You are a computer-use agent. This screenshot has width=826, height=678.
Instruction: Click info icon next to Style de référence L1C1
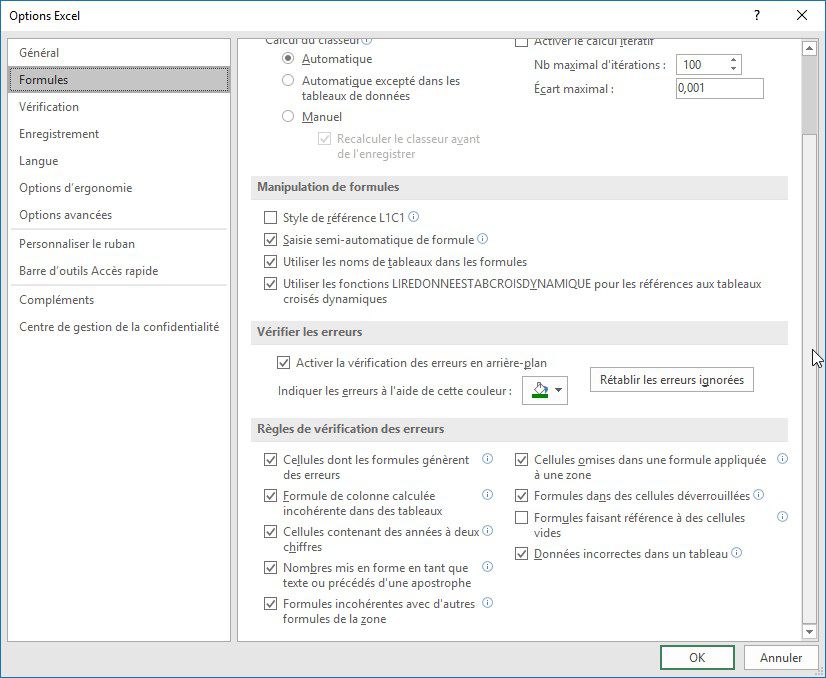(x=417, y=217)
